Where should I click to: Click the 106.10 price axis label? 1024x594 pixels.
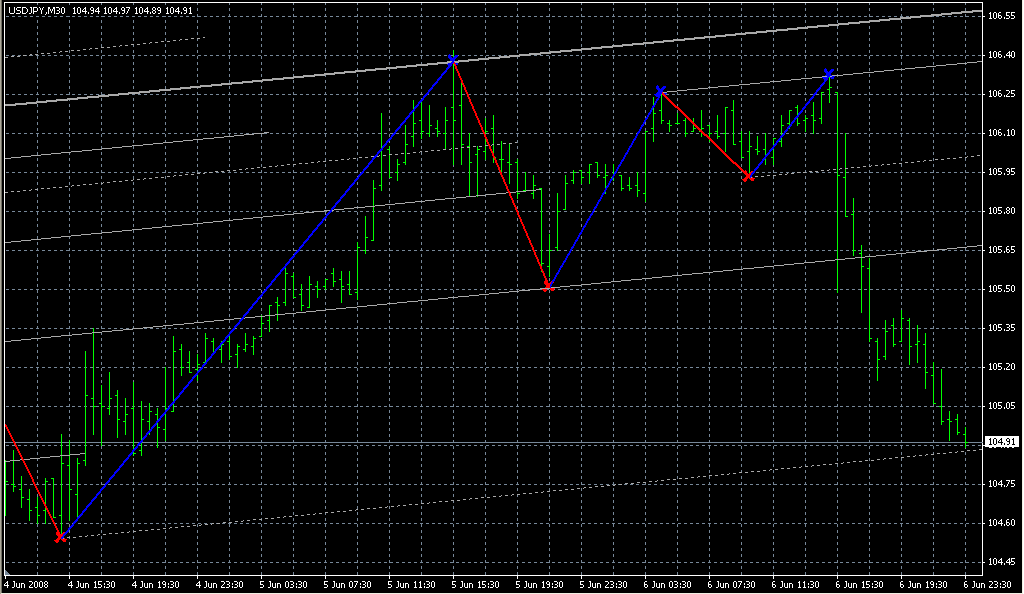click(1001, 133)
